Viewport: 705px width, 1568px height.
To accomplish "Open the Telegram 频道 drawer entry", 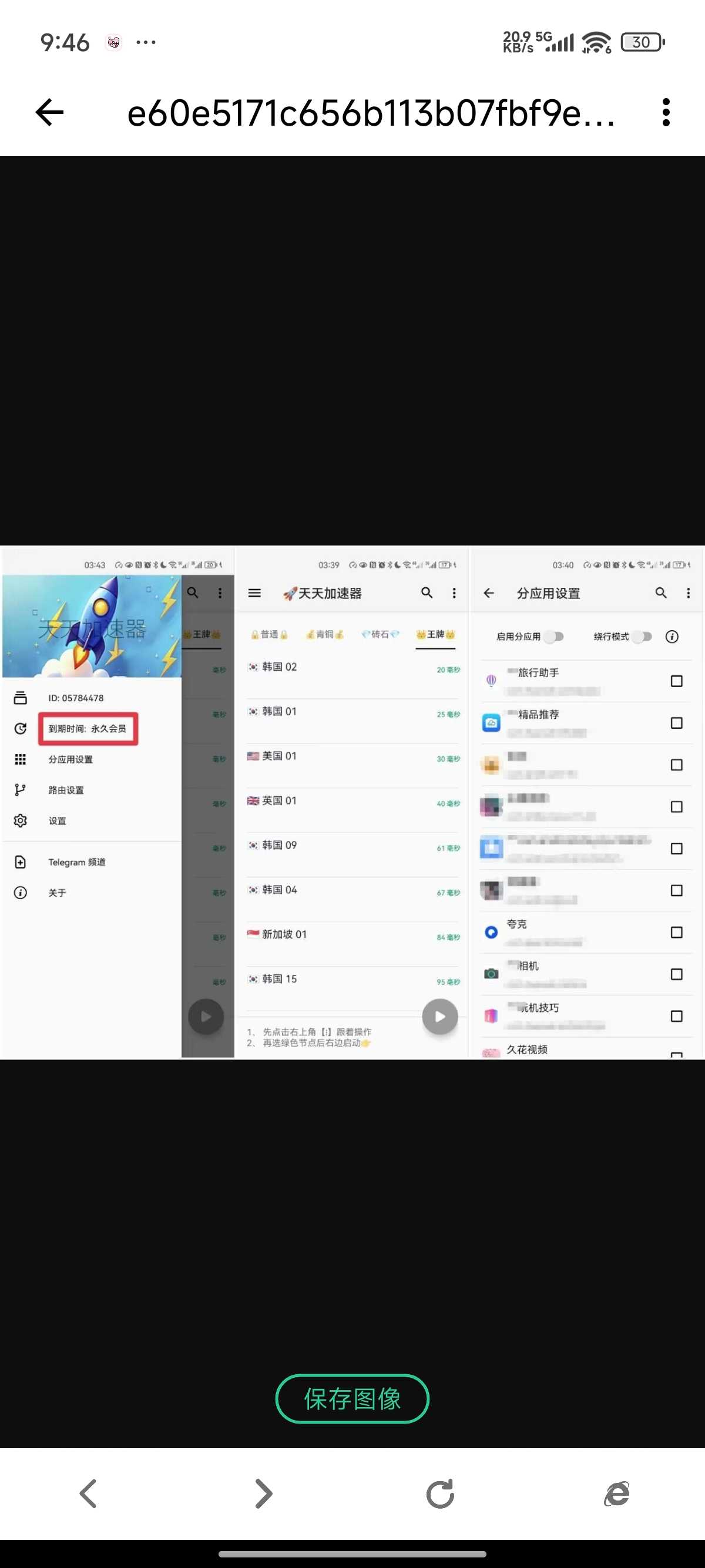I will [77, 862].
